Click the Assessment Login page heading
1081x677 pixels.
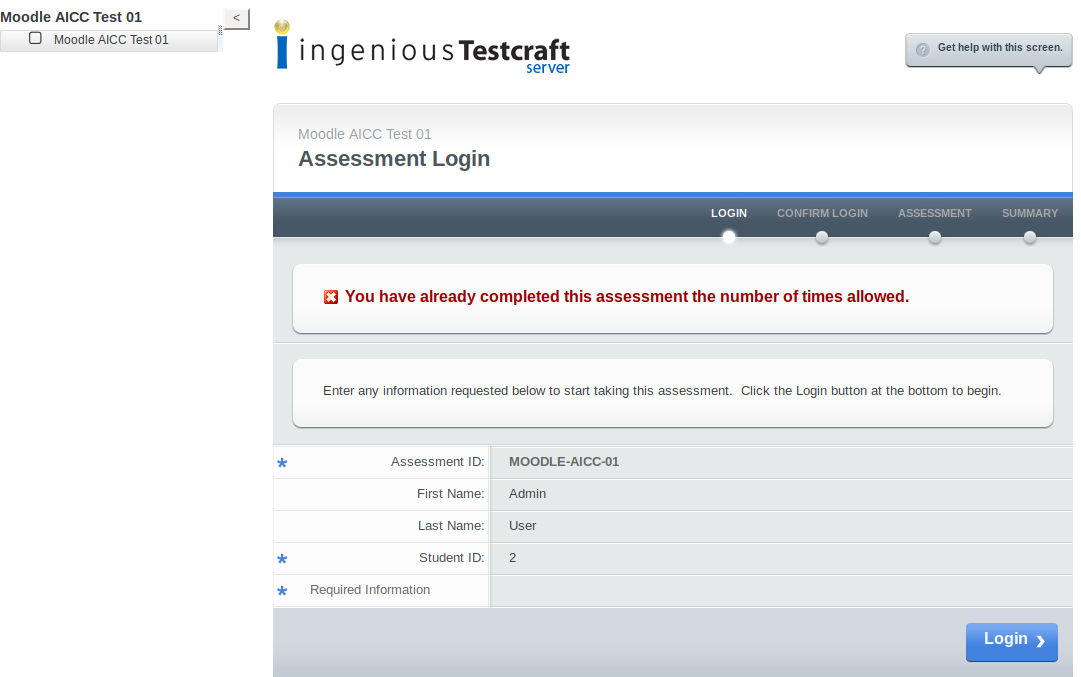coord(394,159)
